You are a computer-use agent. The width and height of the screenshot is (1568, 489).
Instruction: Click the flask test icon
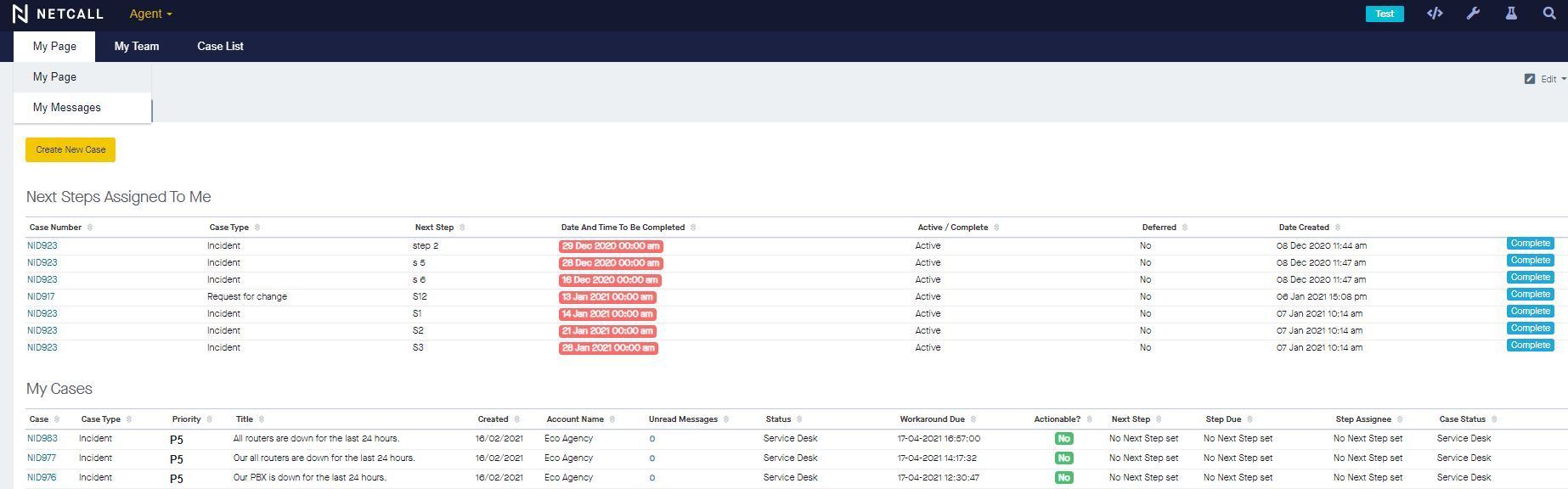pos(1511,14)
